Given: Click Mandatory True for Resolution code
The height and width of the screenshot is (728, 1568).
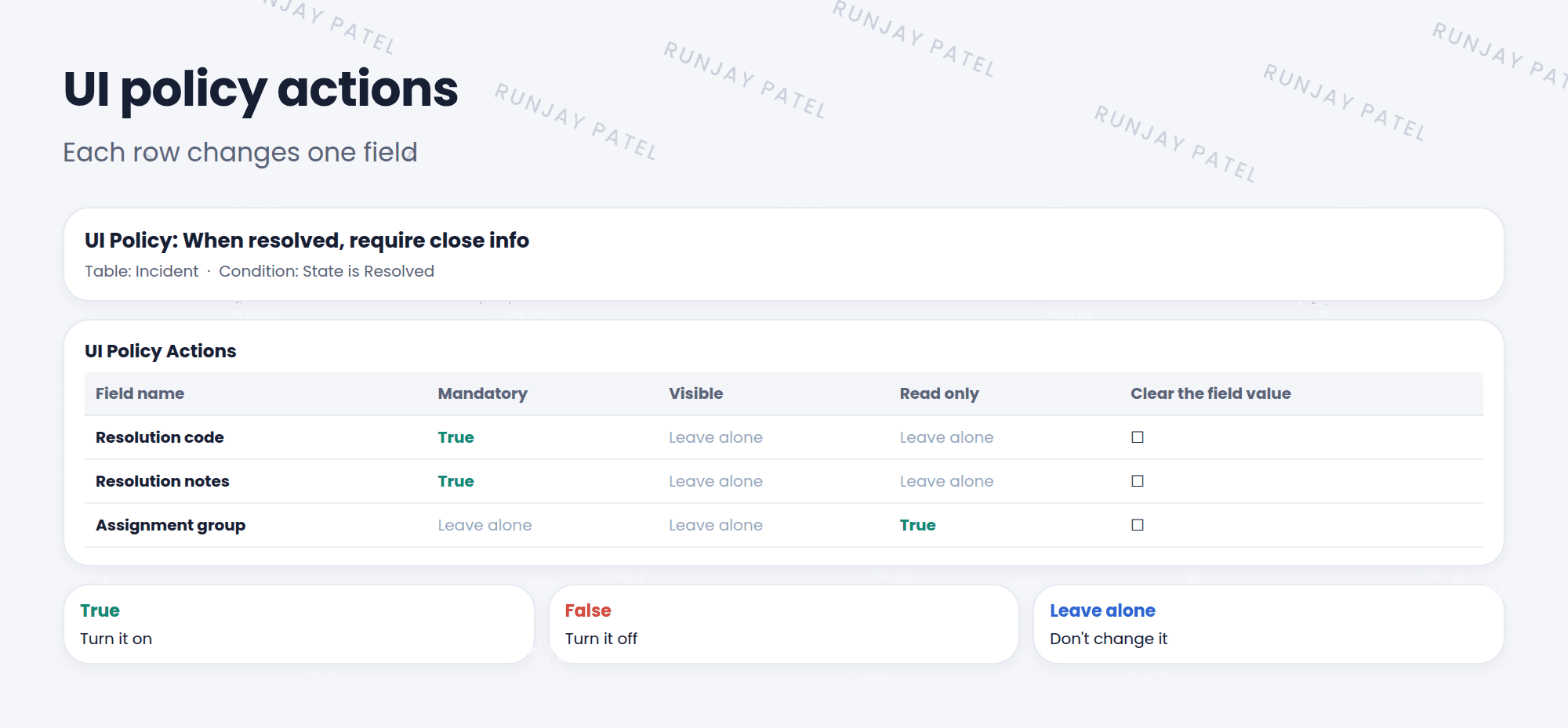Looking at the screenshot, I should (x=456, y=437).
